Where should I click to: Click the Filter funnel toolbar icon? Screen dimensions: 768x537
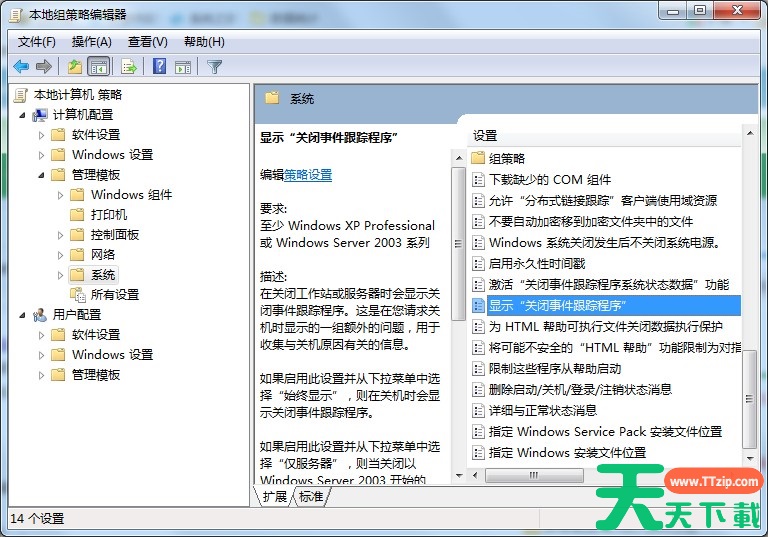click(214, 67)
